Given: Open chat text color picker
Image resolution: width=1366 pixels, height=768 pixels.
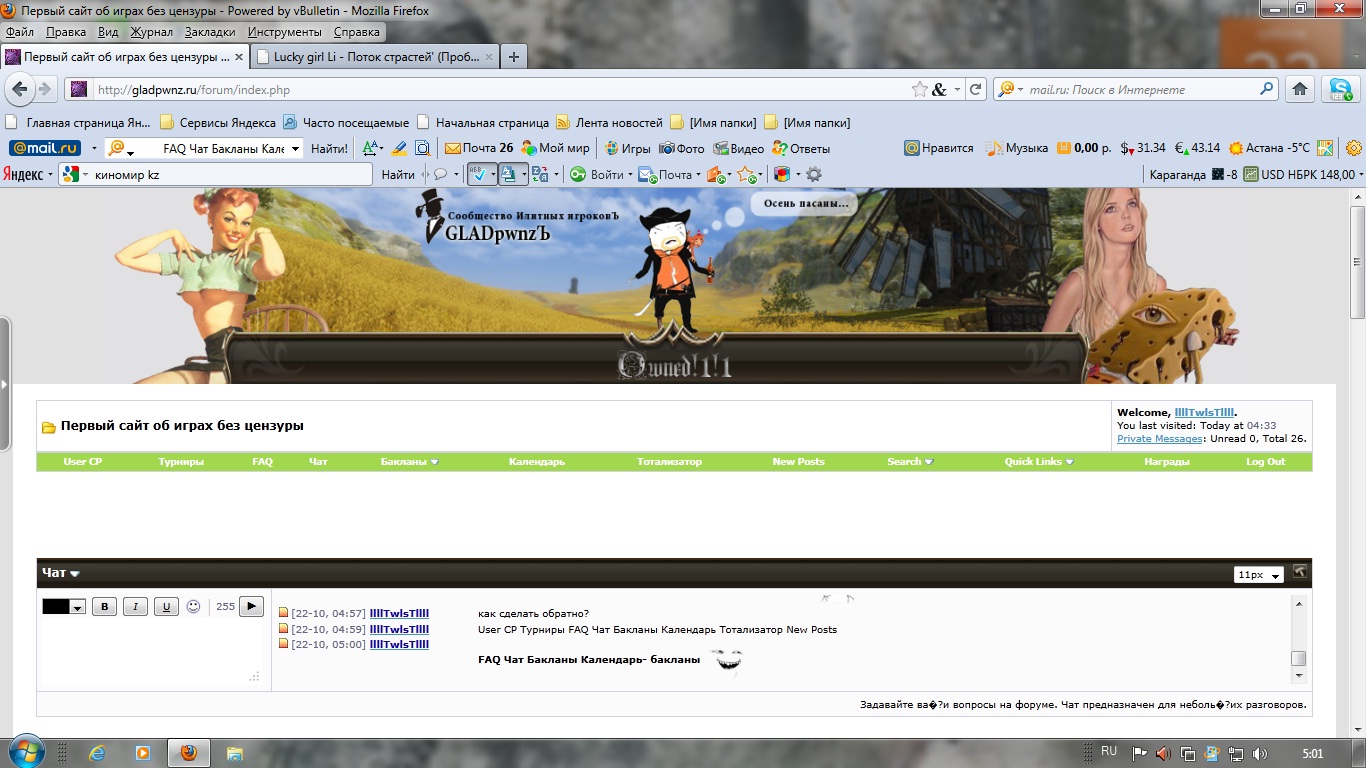Looking at the screenshot, I should click(x=64, y=607).
